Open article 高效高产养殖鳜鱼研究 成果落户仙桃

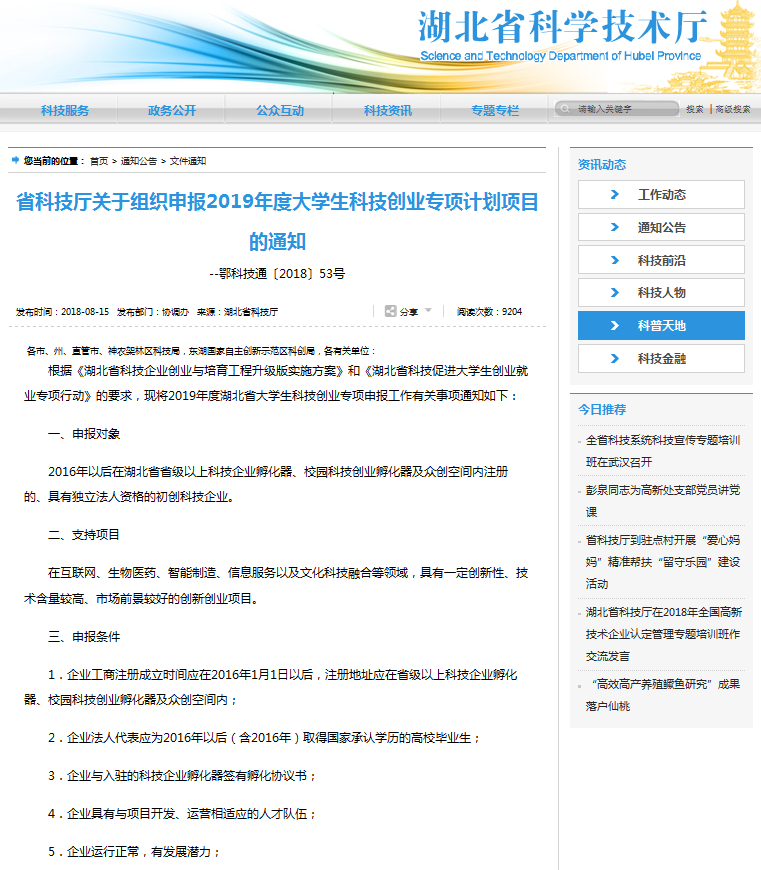(663, 695)
